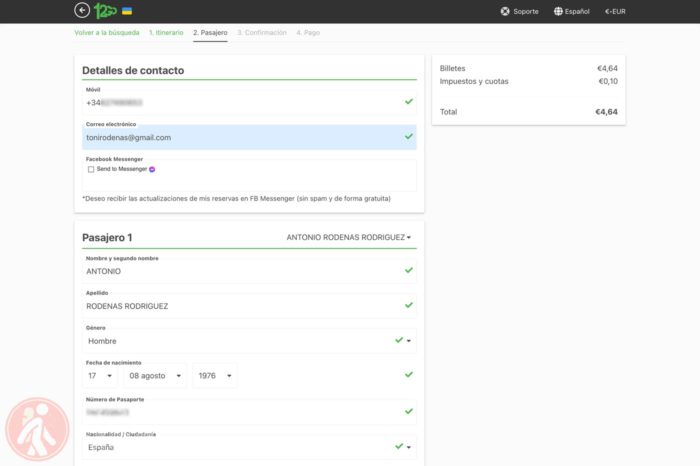Click the Ukraine flag icon
Viewport: 700px width, 466px height.
coord(127,11)
